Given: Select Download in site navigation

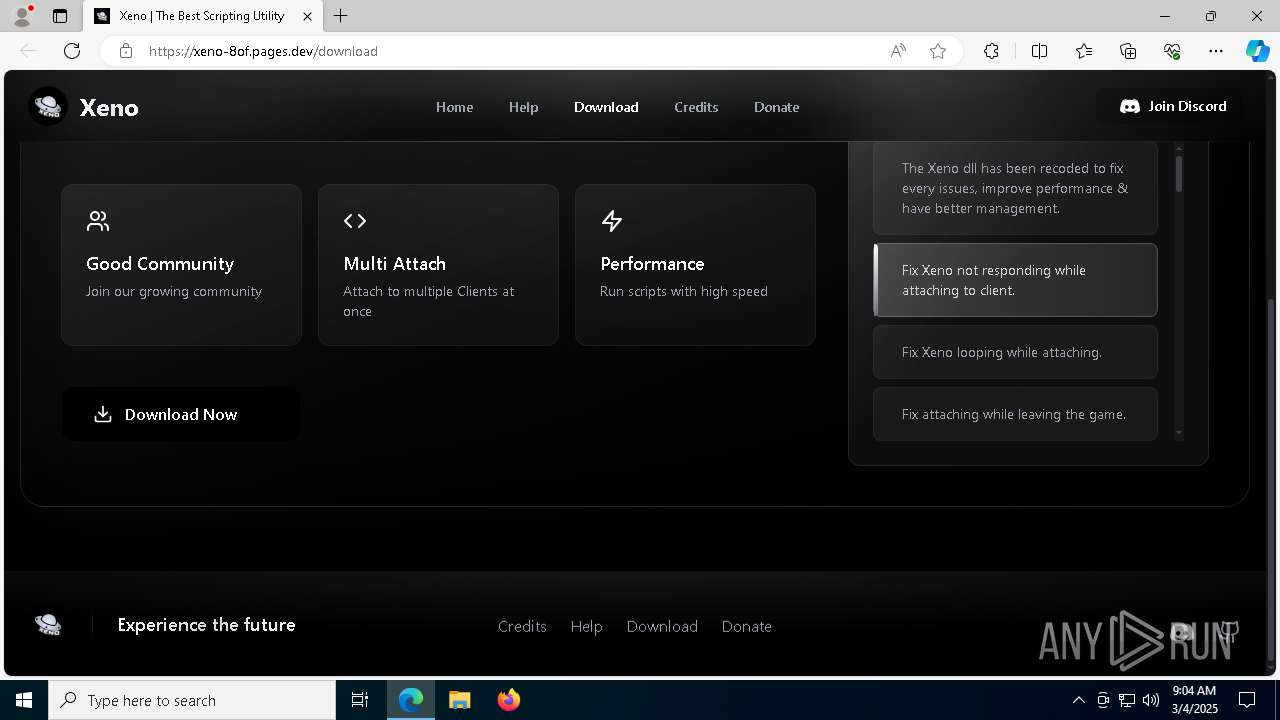Looking at the screenshot, I should (606, 107).
